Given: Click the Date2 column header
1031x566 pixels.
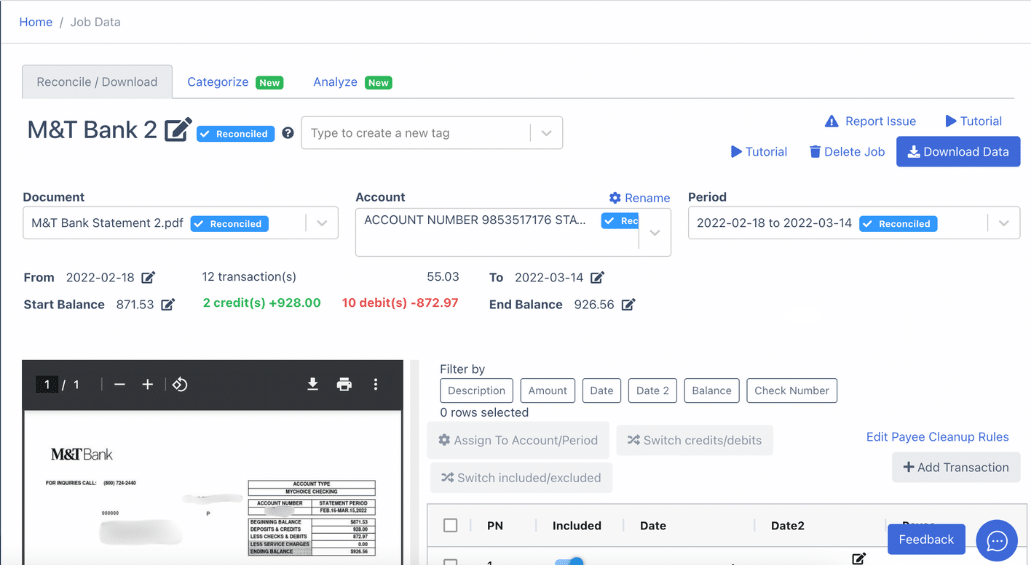Looking at the screenshot, I should point(788,526).
